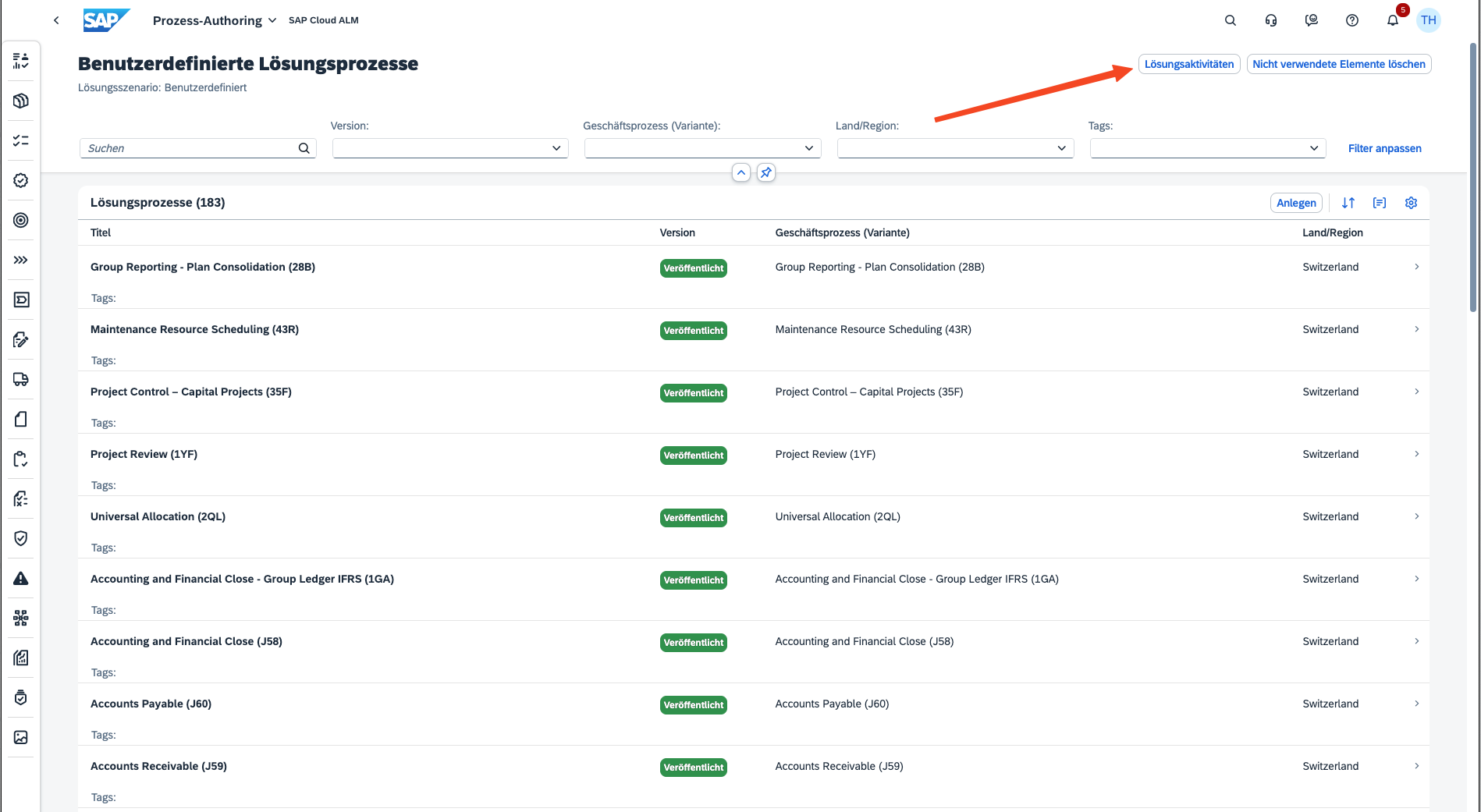Collapse the filter header with up chevron
This screenshot has width=1481, height=812.
pyautogui.click(x=741, y=172)
